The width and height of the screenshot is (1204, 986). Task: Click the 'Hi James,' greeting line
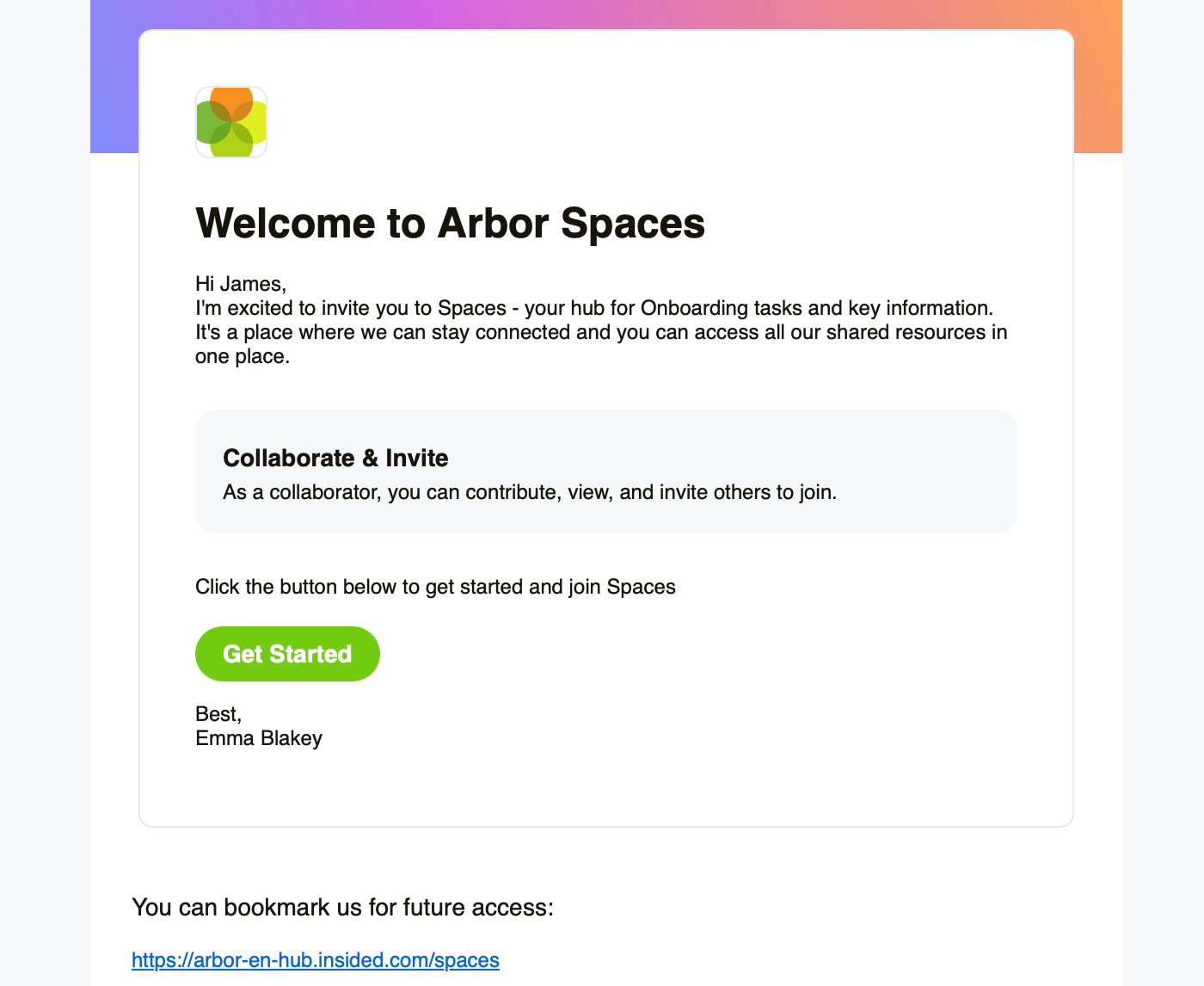[241, 284]
